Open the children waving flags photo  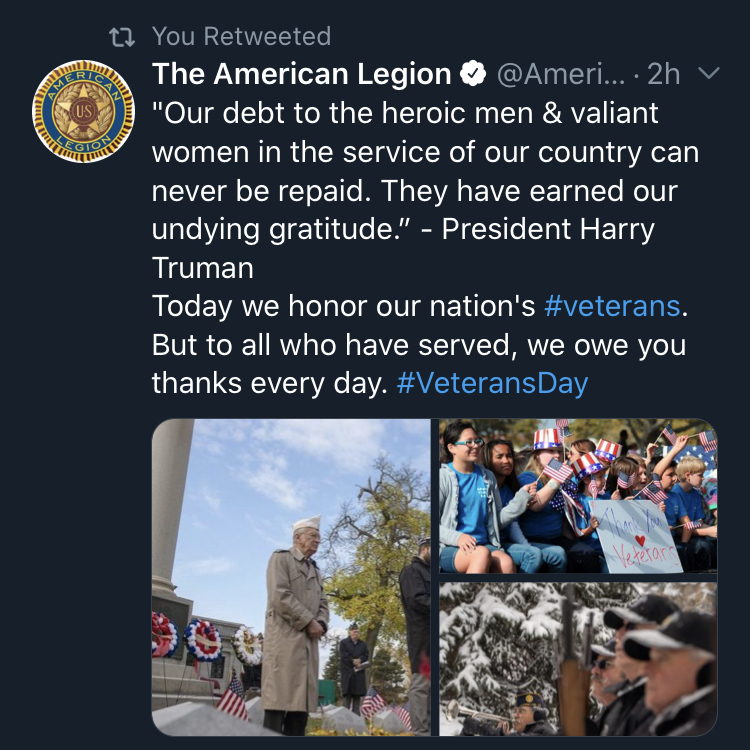point(578,496)
